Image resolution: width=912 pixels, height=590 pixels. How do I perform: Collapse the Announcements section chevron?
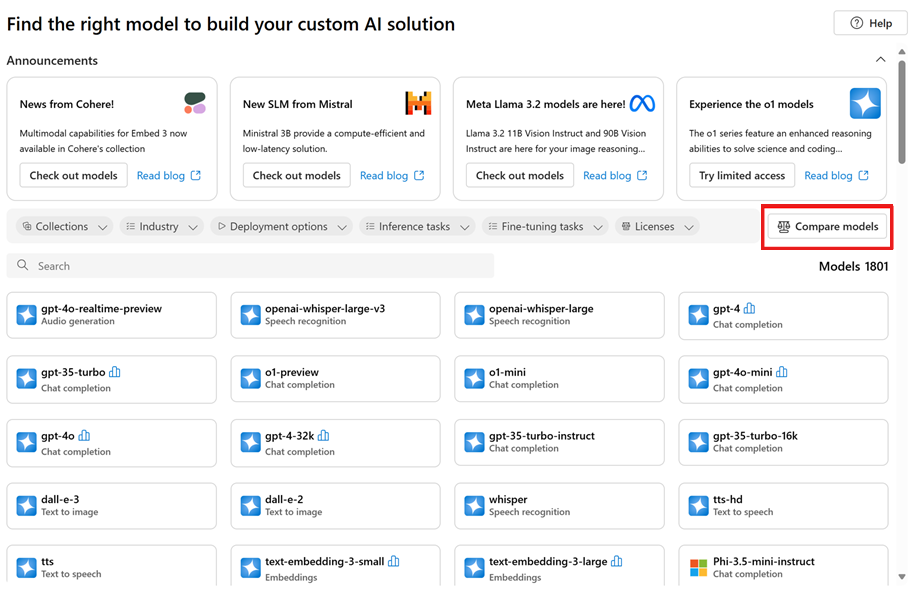click(880, 60)
